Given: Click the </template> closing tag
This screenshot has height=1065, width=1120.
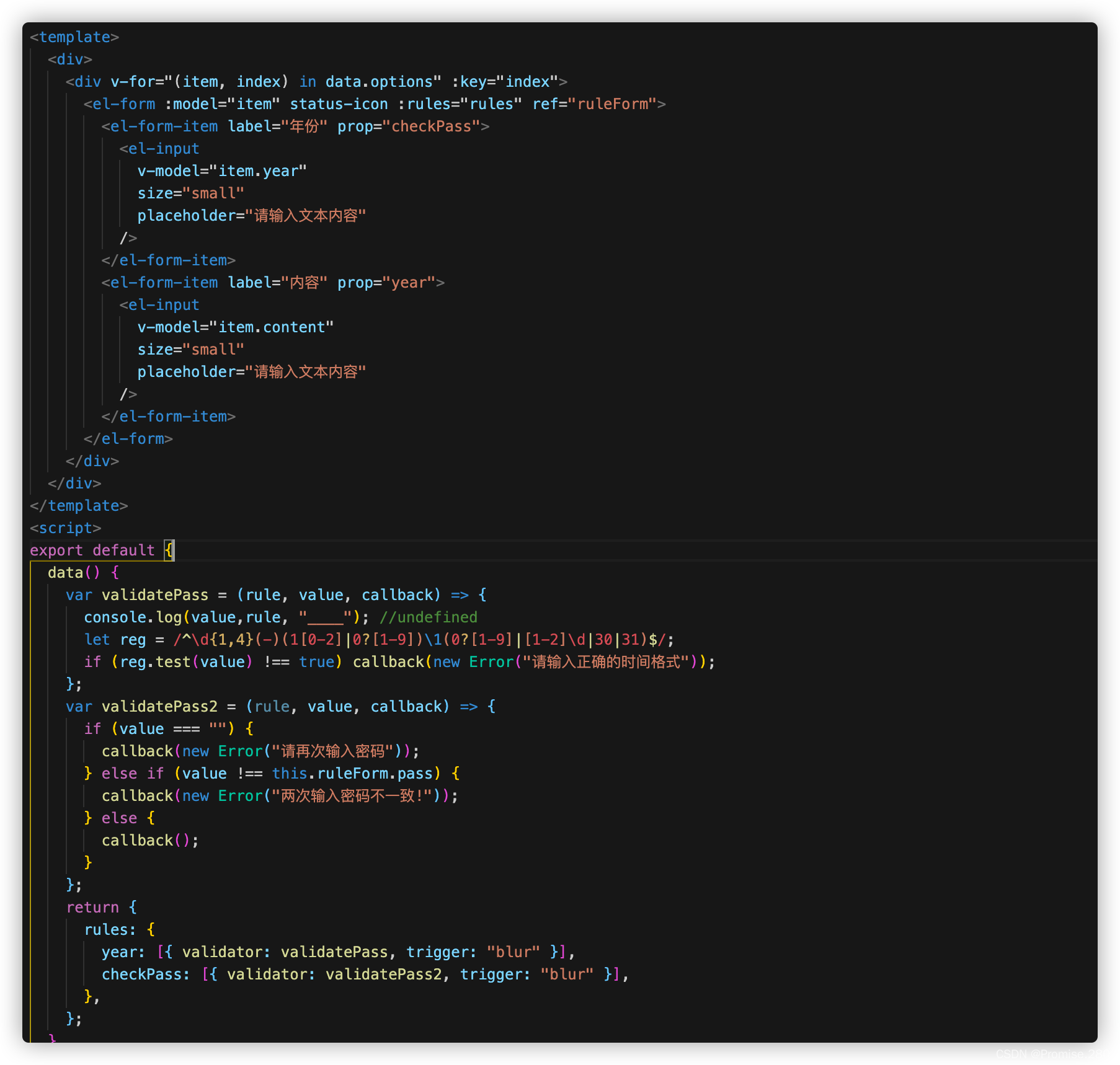Looking at the screenshot, I should click(x=79, y=505).
